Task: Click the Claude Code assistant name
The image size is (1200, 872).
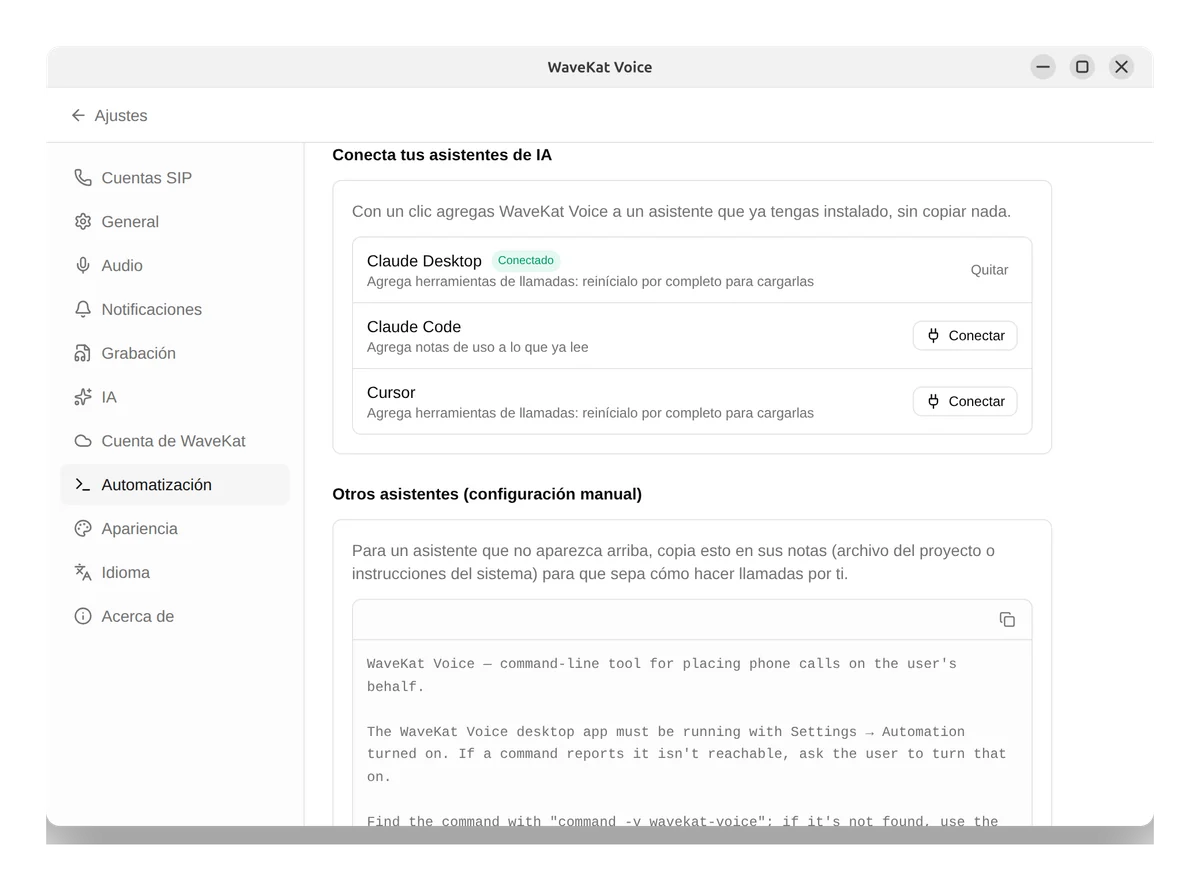Action: (414, 327)
